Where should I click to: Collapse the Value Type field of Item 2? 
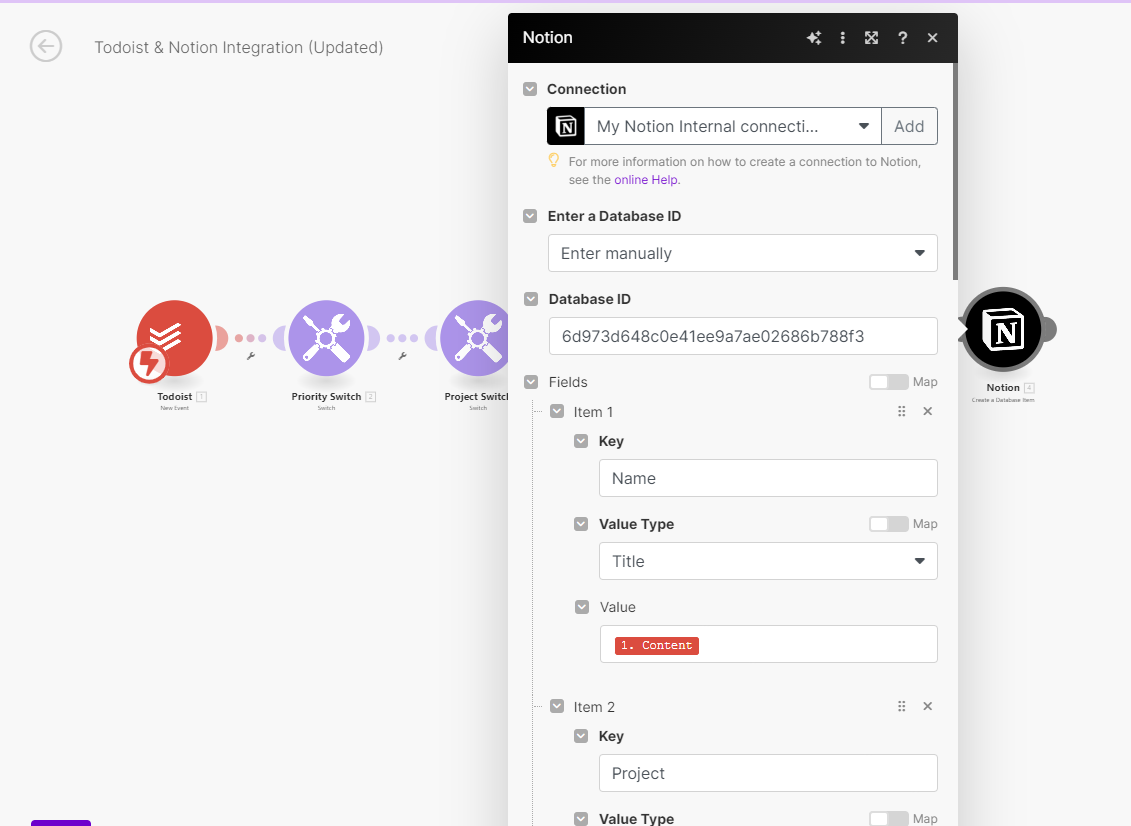pos(581,818)
